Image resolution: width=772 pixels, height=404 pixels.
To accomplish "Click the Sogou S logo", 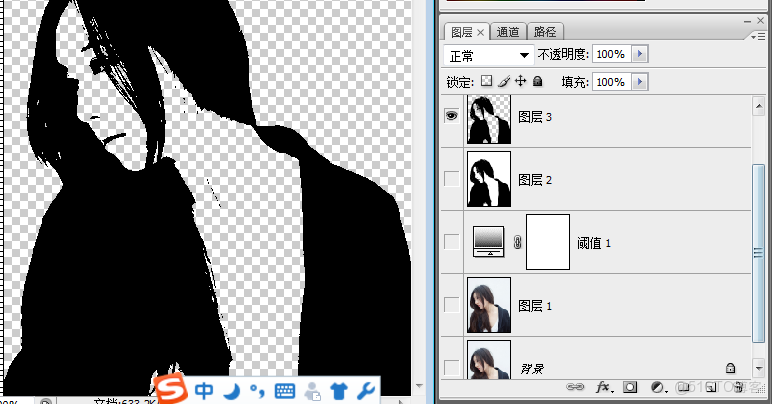I will coord(171,389).
